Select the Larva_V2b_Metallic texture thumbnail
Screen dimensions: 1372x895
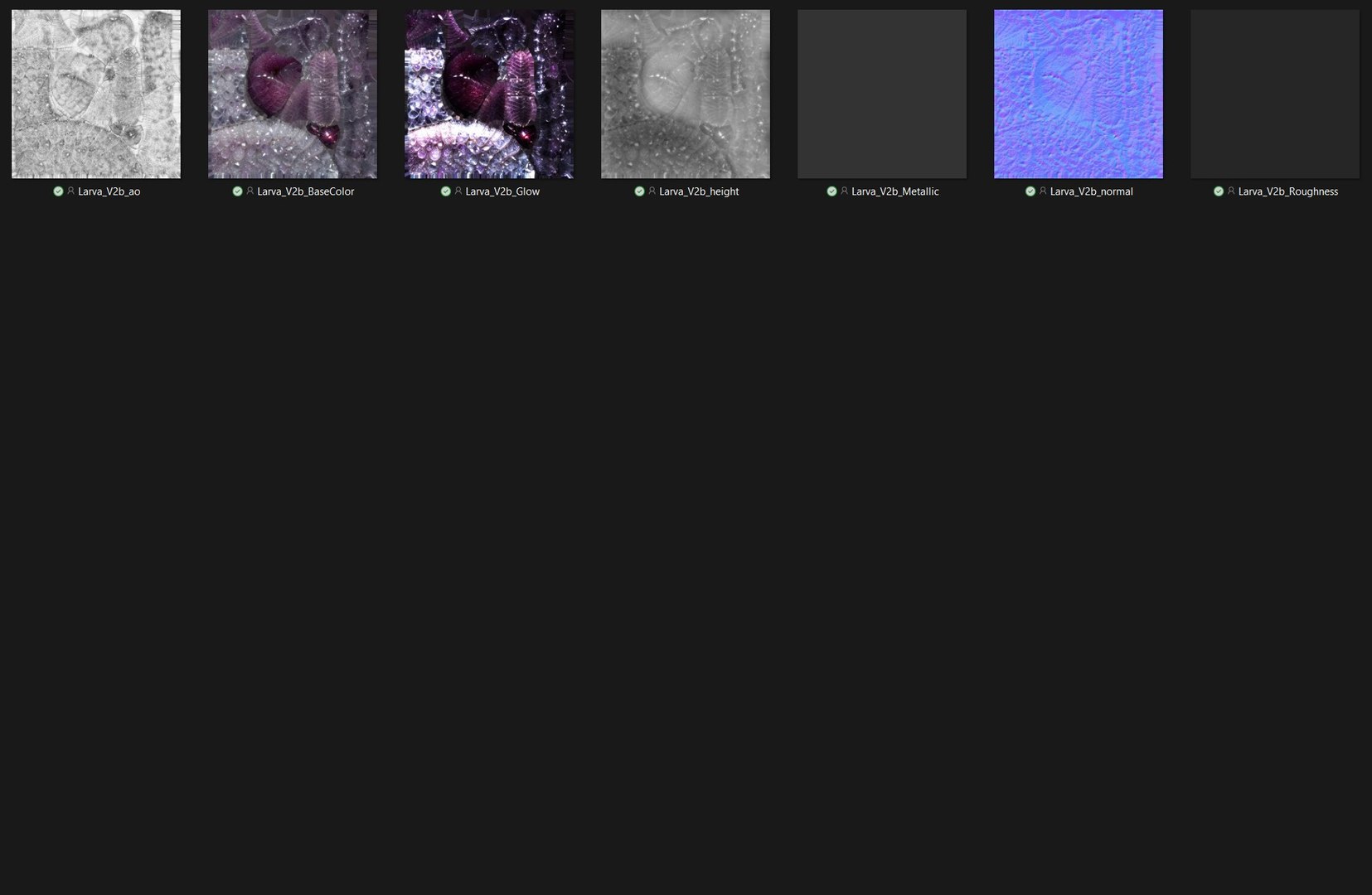882,94
